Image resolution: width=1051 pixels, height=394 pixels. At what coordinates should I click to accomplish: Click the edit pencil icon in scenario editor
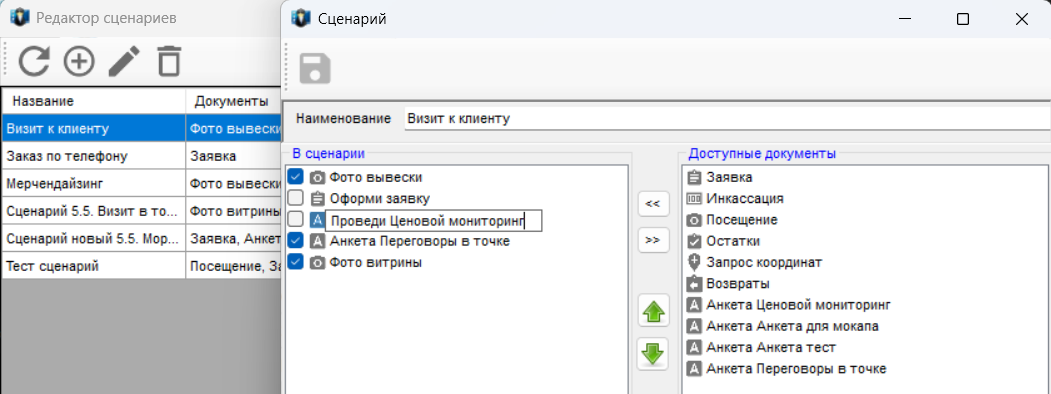point(125,62)
